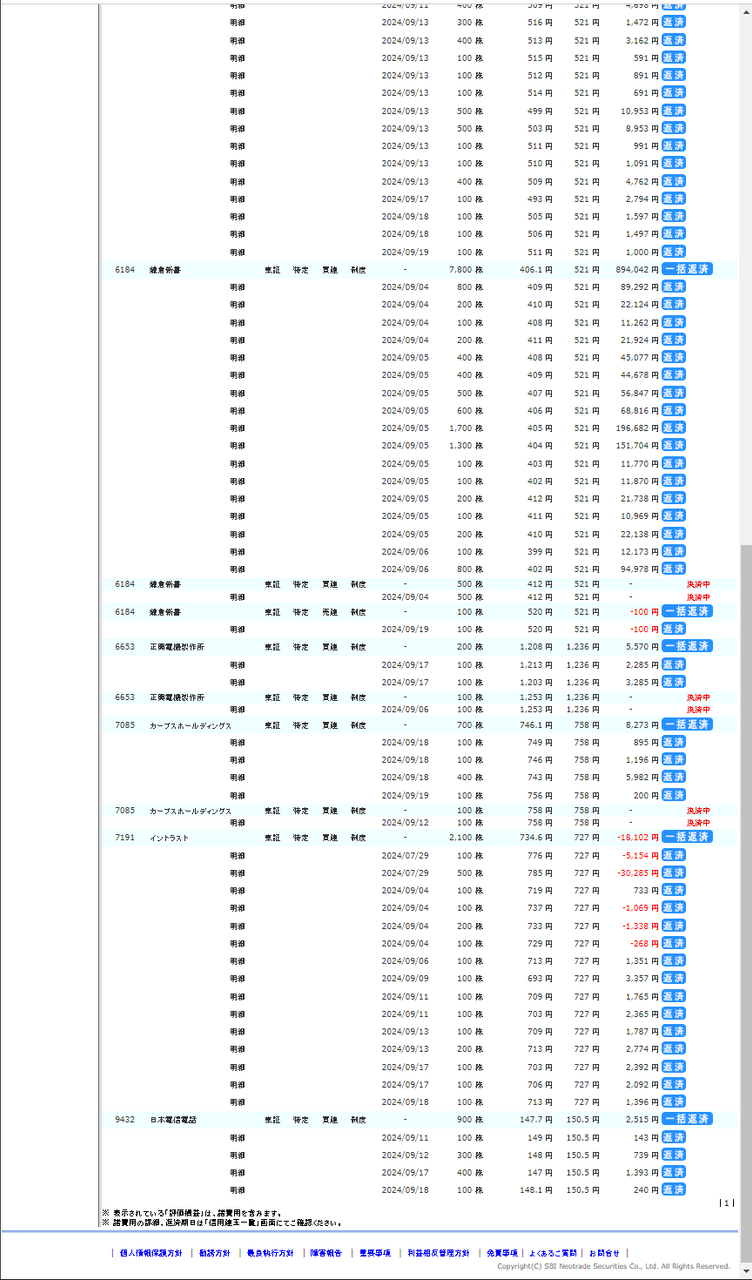The width and height of the screenshot is (752, 1280).
Task: Open the 勧誘方針 footer link
Action: point(214,1253)
